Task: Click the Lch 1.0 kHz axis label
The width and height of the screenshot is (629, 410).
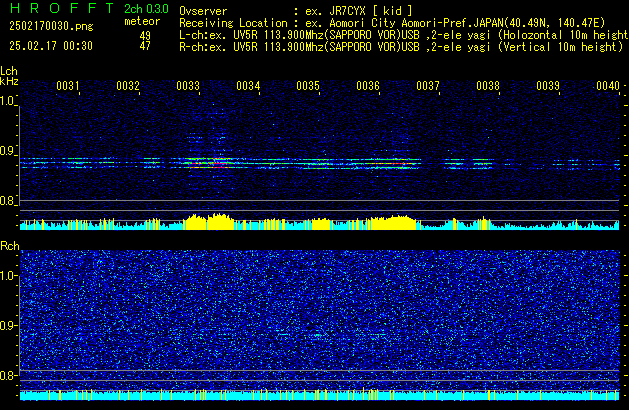Action: point(8,101)
